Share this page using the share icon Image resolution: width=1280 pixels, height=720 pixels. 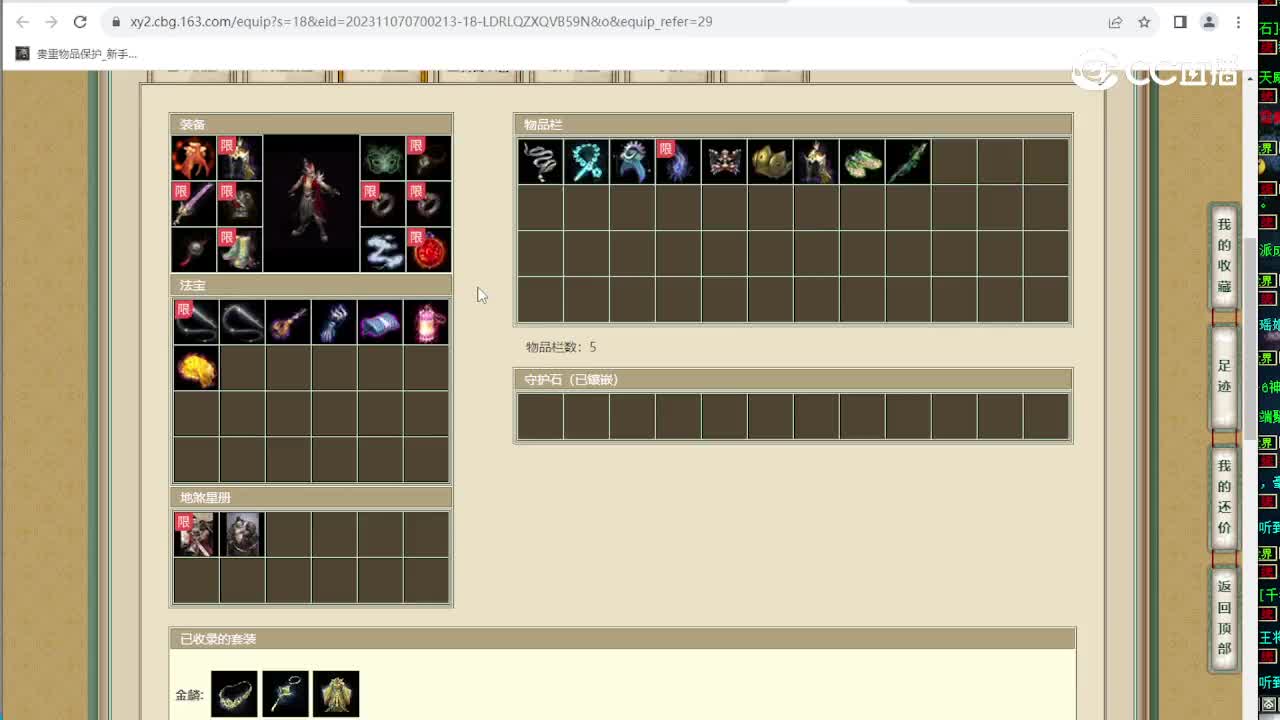click(1115, 22)
